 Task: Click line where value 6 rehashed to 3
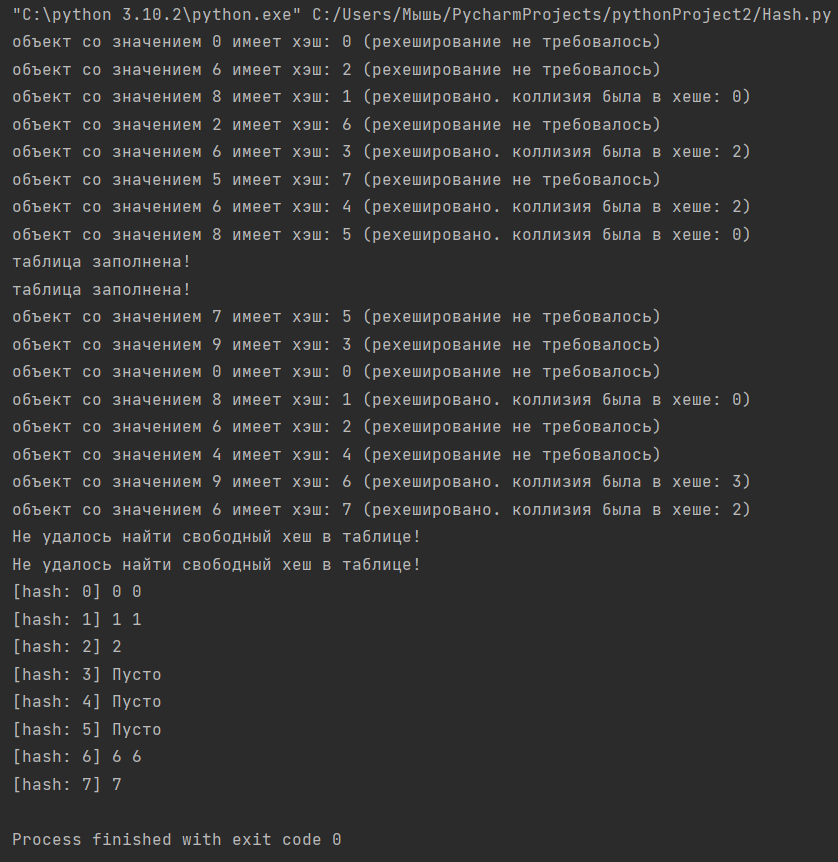pos(381,152)
